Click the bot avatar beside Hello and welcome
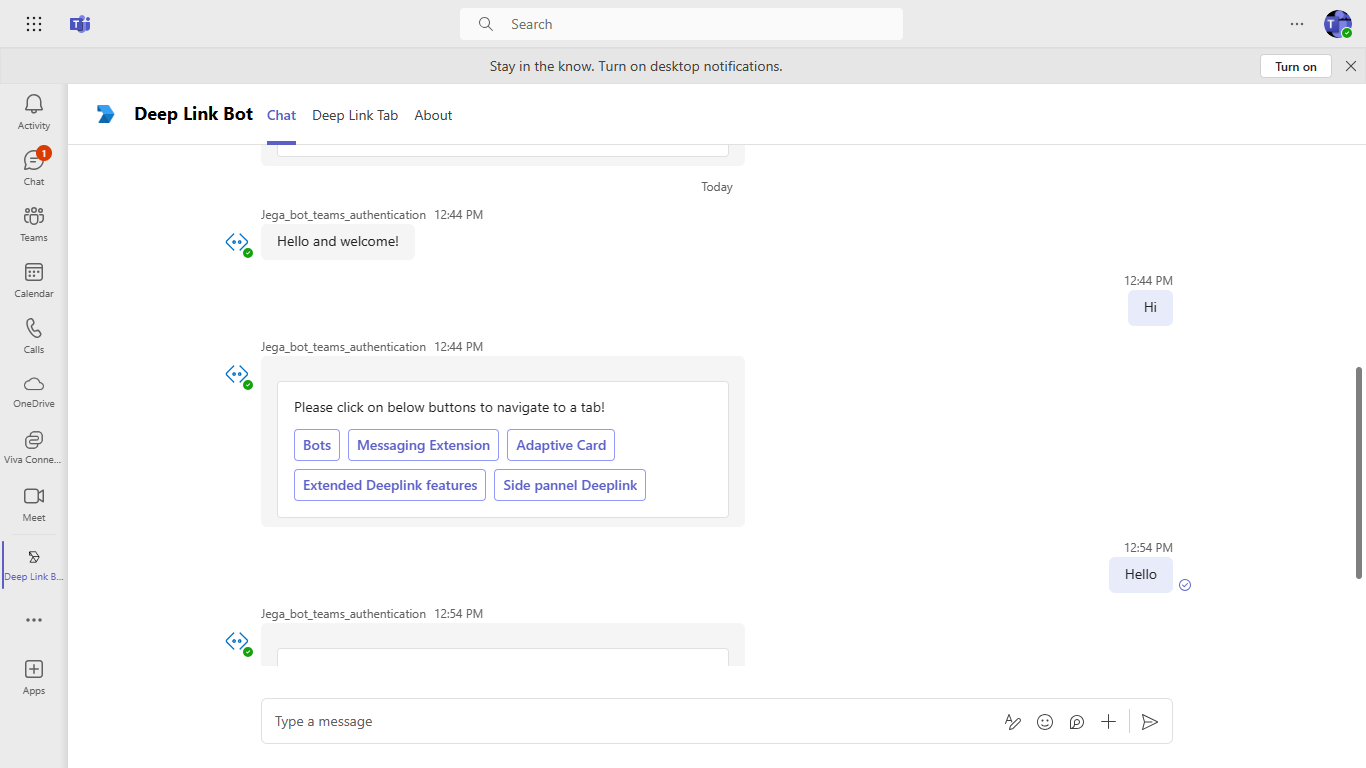1366x768 pixels. (x=237, y=242)
